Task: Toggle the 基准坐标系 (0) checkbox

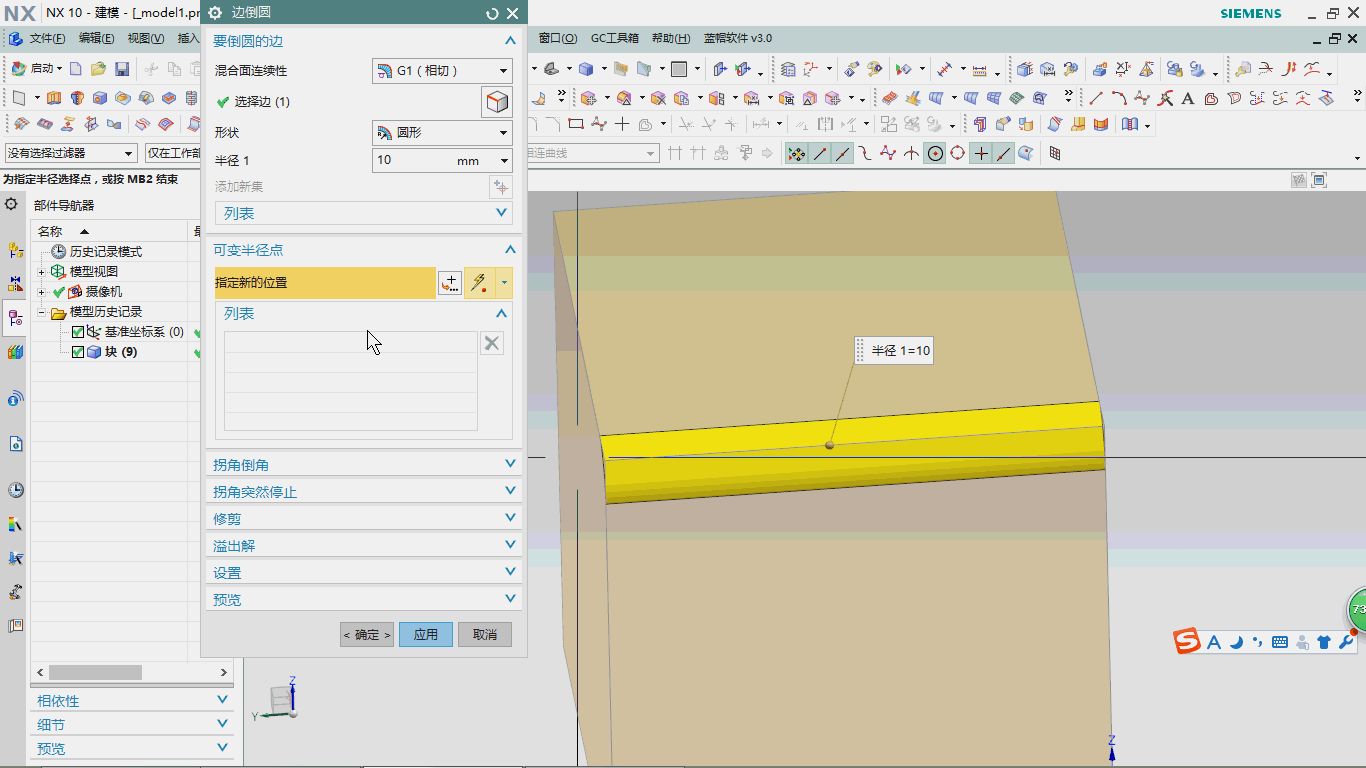Action: pyautogui.click(x=79, y=332)
